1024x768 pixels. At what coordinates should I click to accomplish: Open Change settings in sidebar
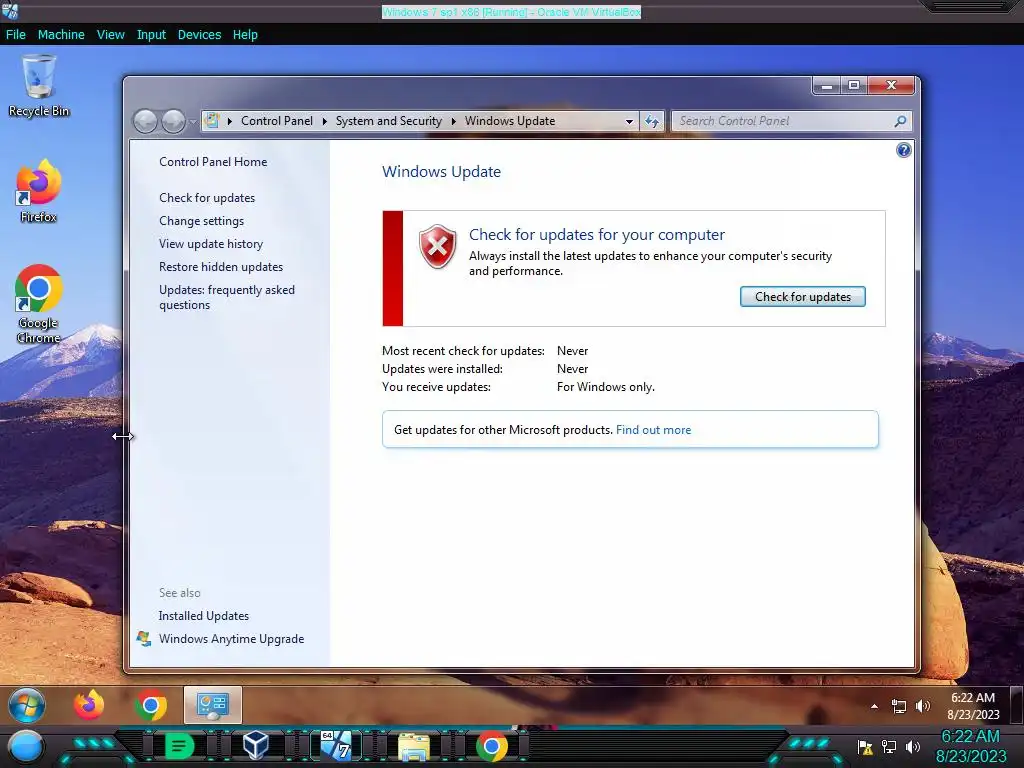coord(201,221)
